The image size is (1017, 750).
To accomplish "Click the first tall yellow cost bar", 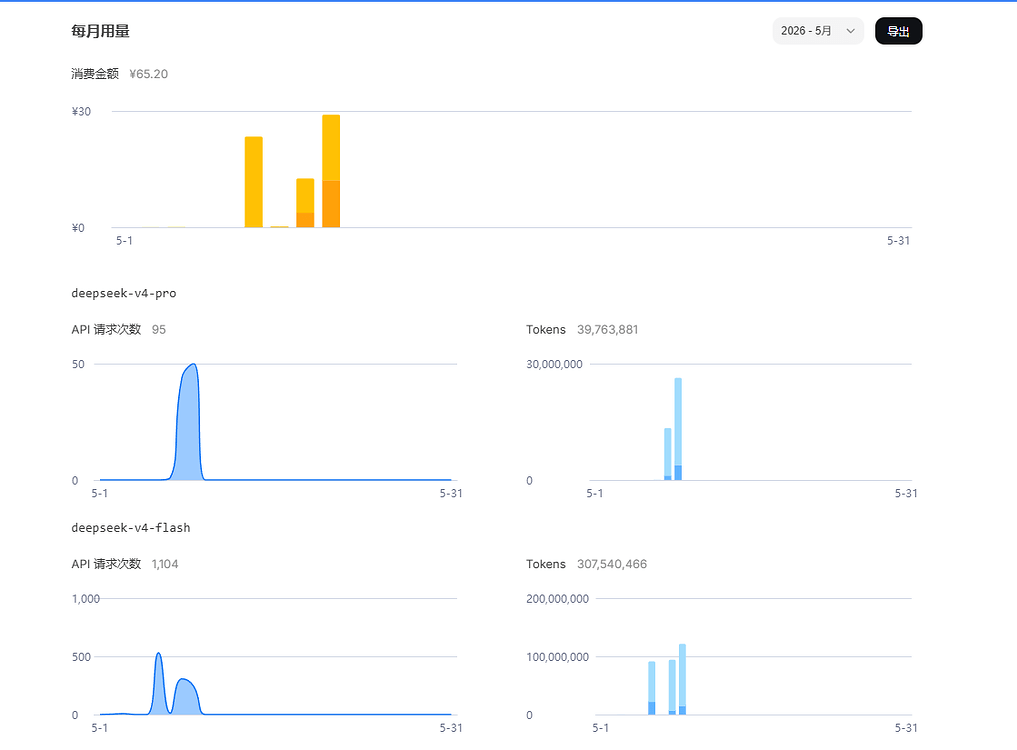I will pyautogui.click(x=254, y=182).
